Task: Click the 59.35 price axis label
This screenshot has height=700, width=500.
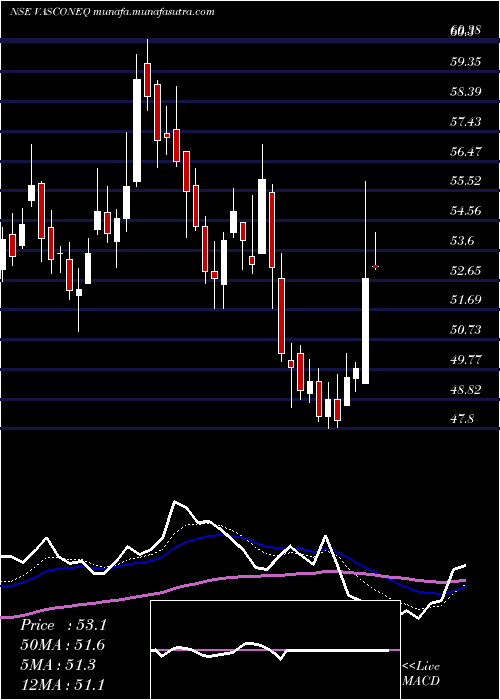Action: (x=466, y=62)
